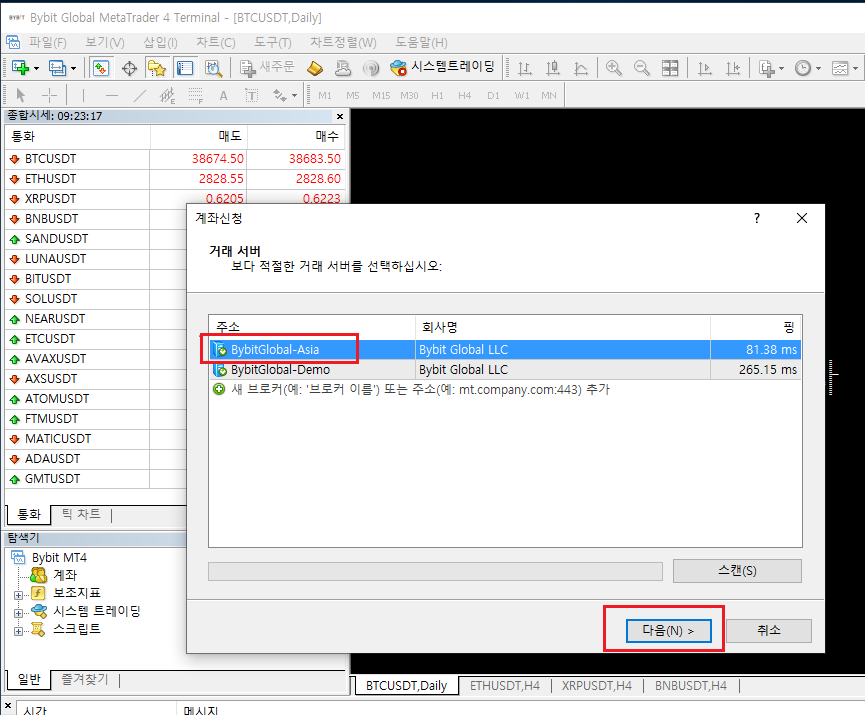Open the 파일(F) menu

pos(47,42)
